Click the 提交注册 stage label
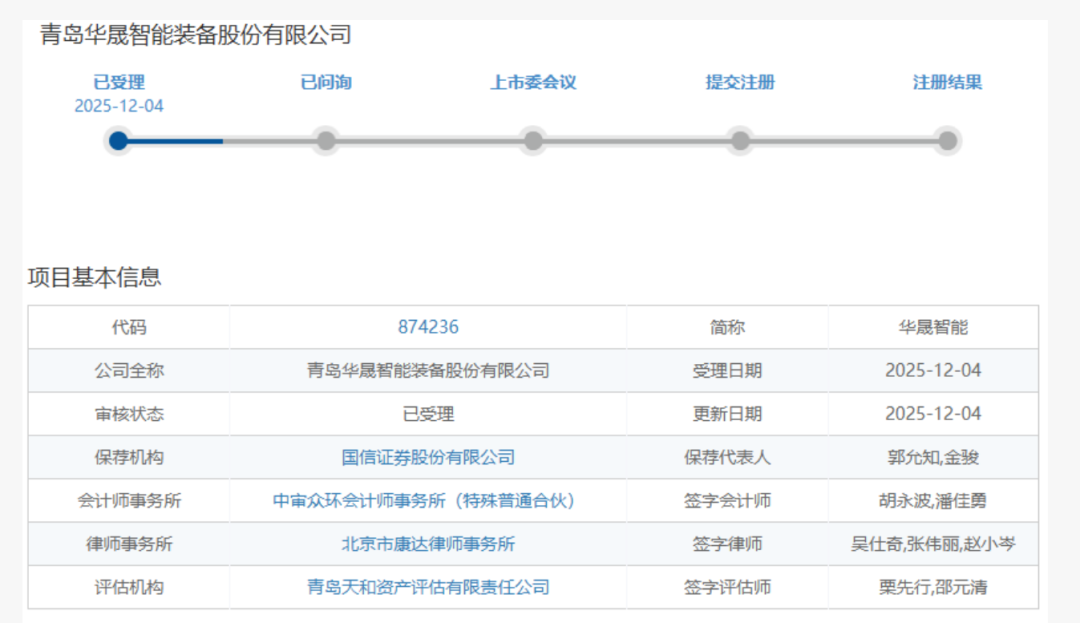Image resolution: width=1080 pixels, height=623 pixels. (739, 82)
